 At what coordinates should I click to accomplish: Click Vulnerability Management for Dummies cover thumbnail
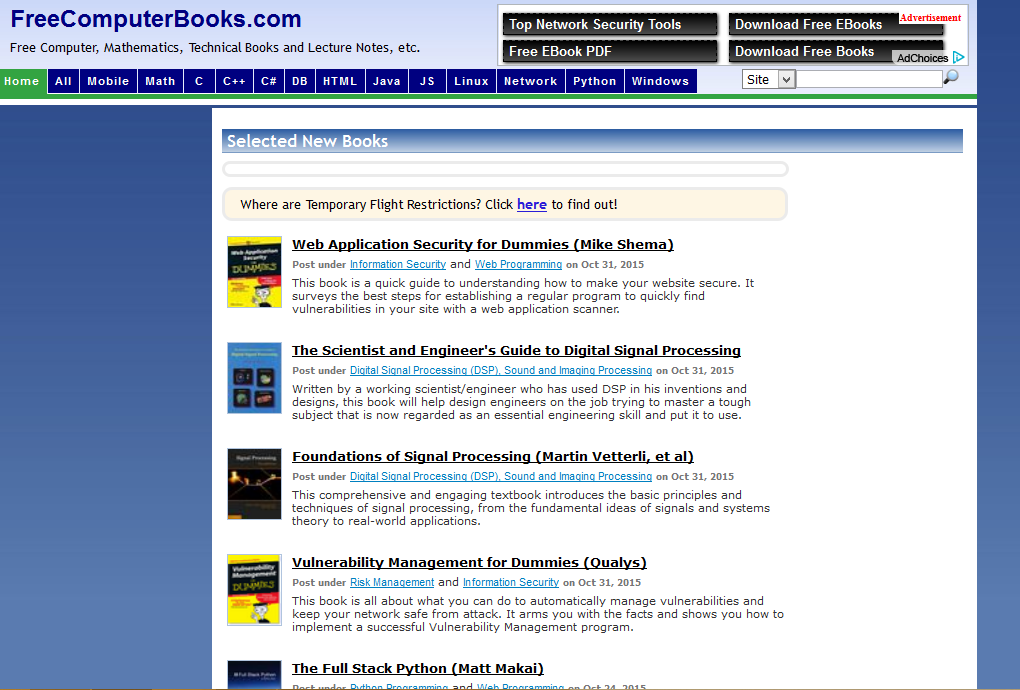coord(254,590)
